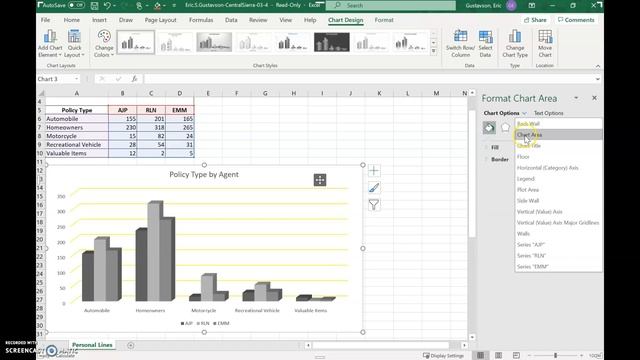This screenshot has height=360, width=640.
Task: Click the Change Chart Type button
Action: pos(515,43)
